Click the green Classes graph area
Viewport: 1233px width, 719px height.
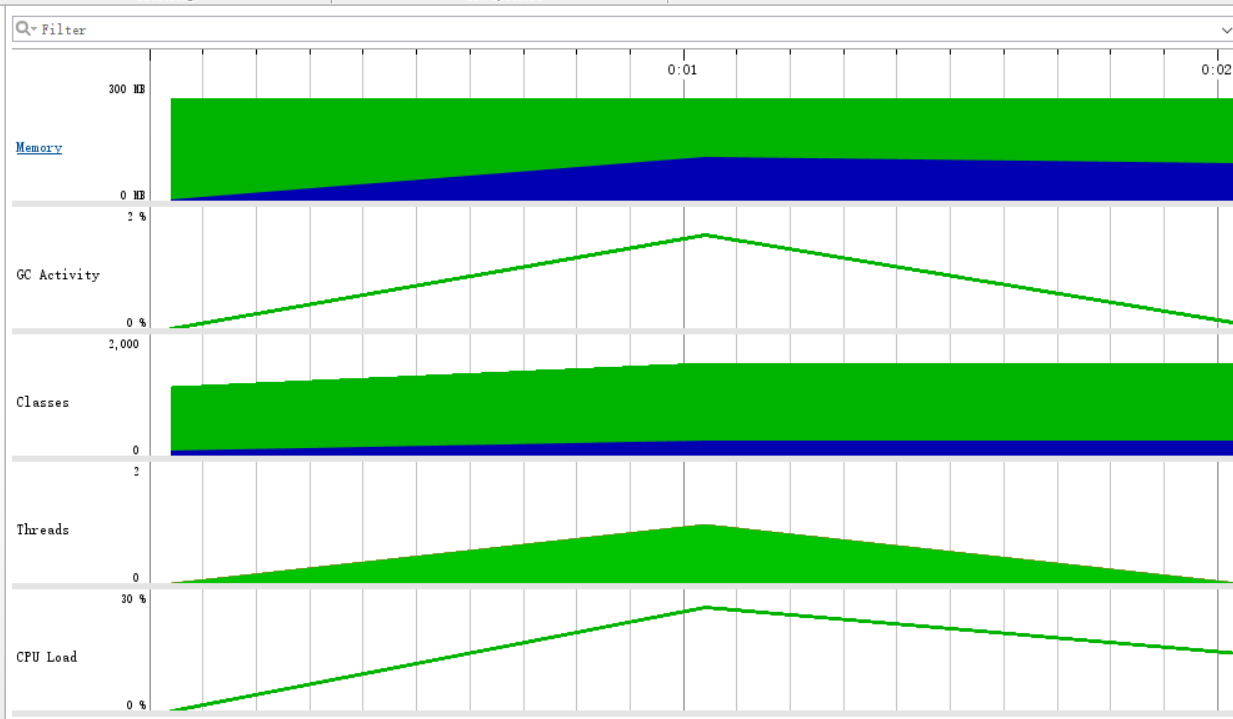pyautogui.click(x=700, y=402)
